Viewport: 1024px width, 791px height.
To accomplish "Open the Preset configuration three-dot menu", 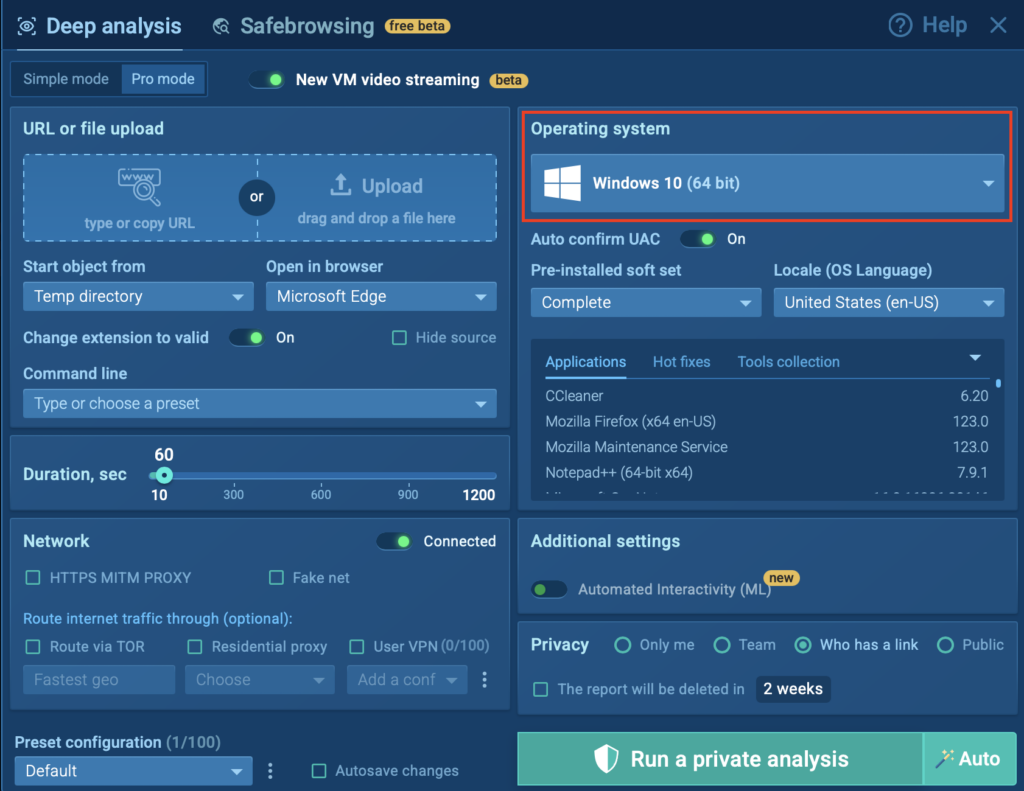I will click(270, 771).
